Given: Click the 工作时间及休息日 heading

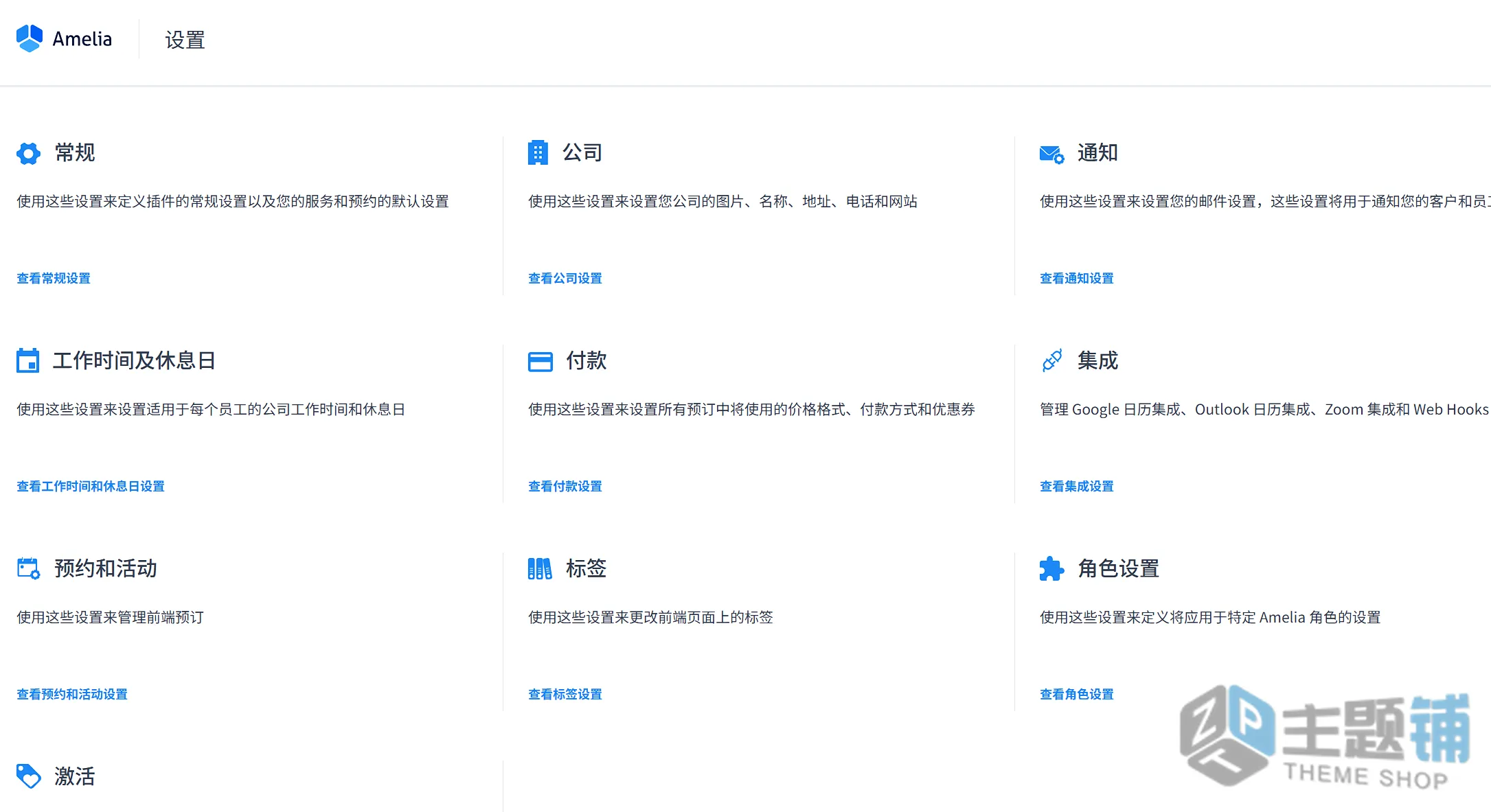Looking at the screenshot, I should (x=135, y=360).
